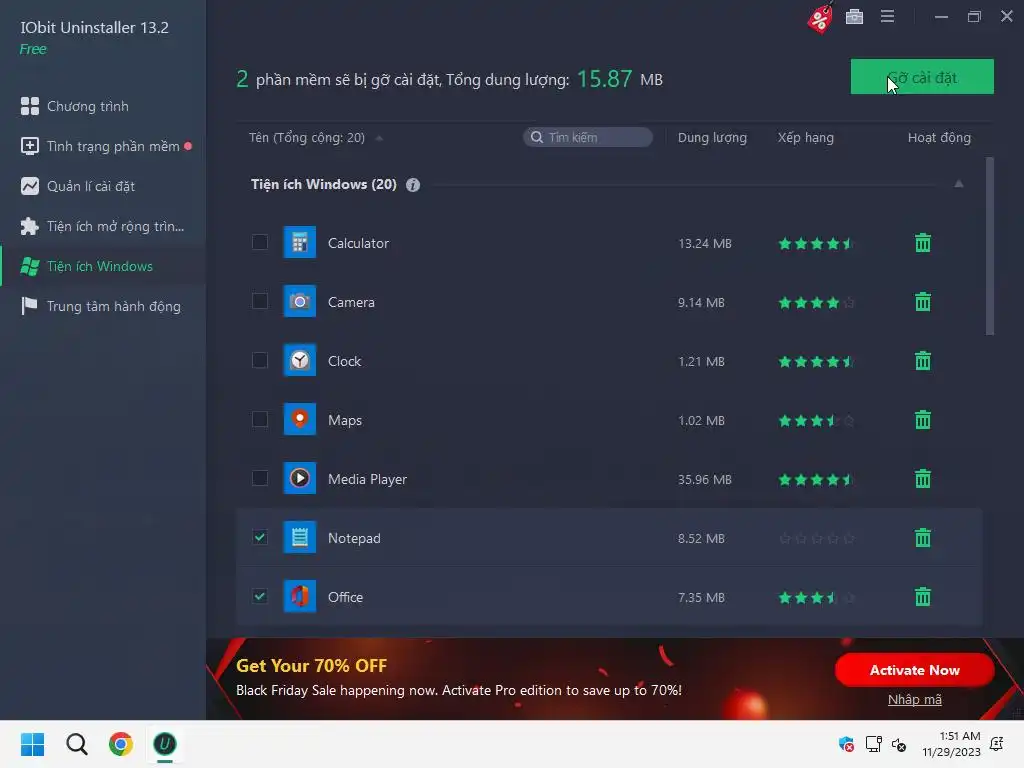Open the toolbox briefcase icon
Image resolution: width=1024 pixels, height=768 pixels.
click(x=854, y=16)
